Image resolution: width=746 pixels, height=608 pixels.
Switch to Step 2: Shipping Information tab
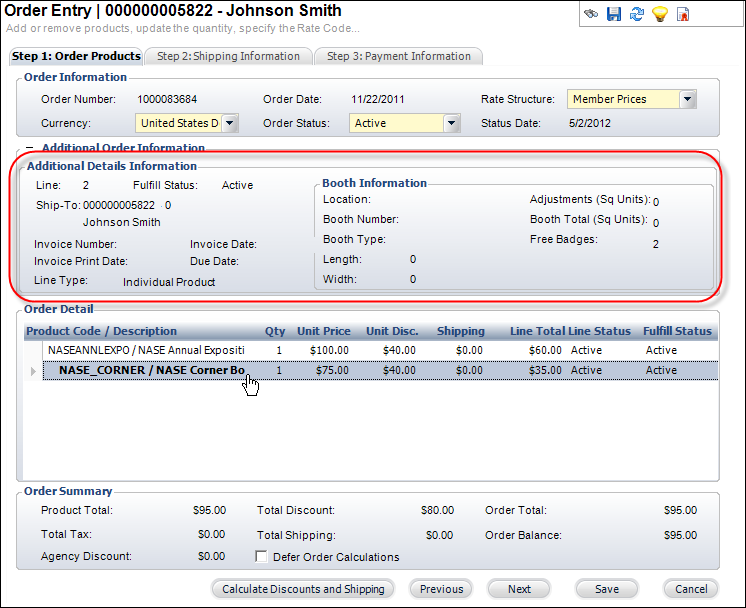(228, 56)
